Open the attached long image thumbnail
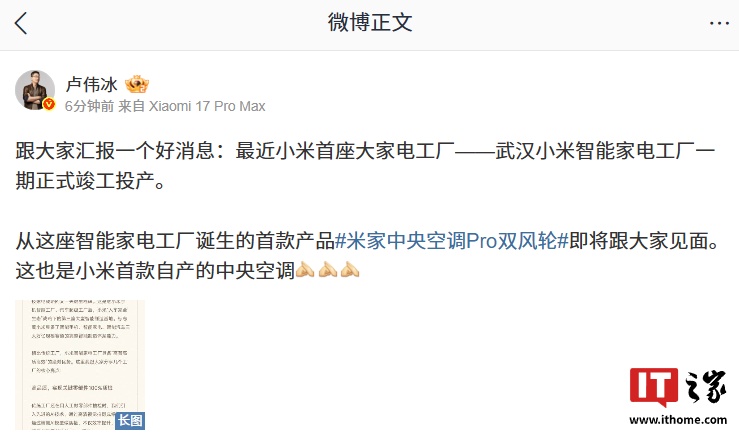This screenshot has width=739, height=435. (80, 365)
